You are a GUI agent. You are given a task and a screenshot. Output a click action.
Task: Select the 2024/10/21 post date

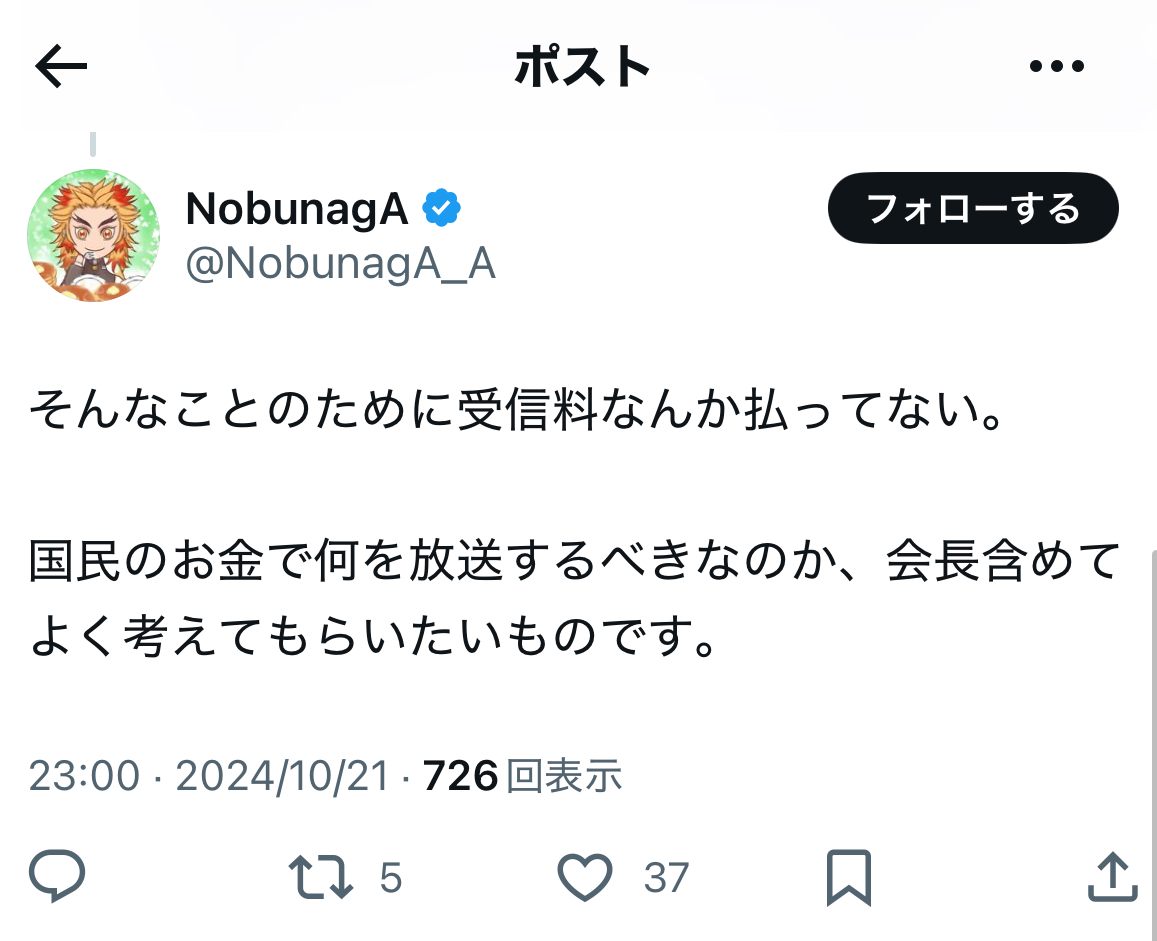click(282, 776)
